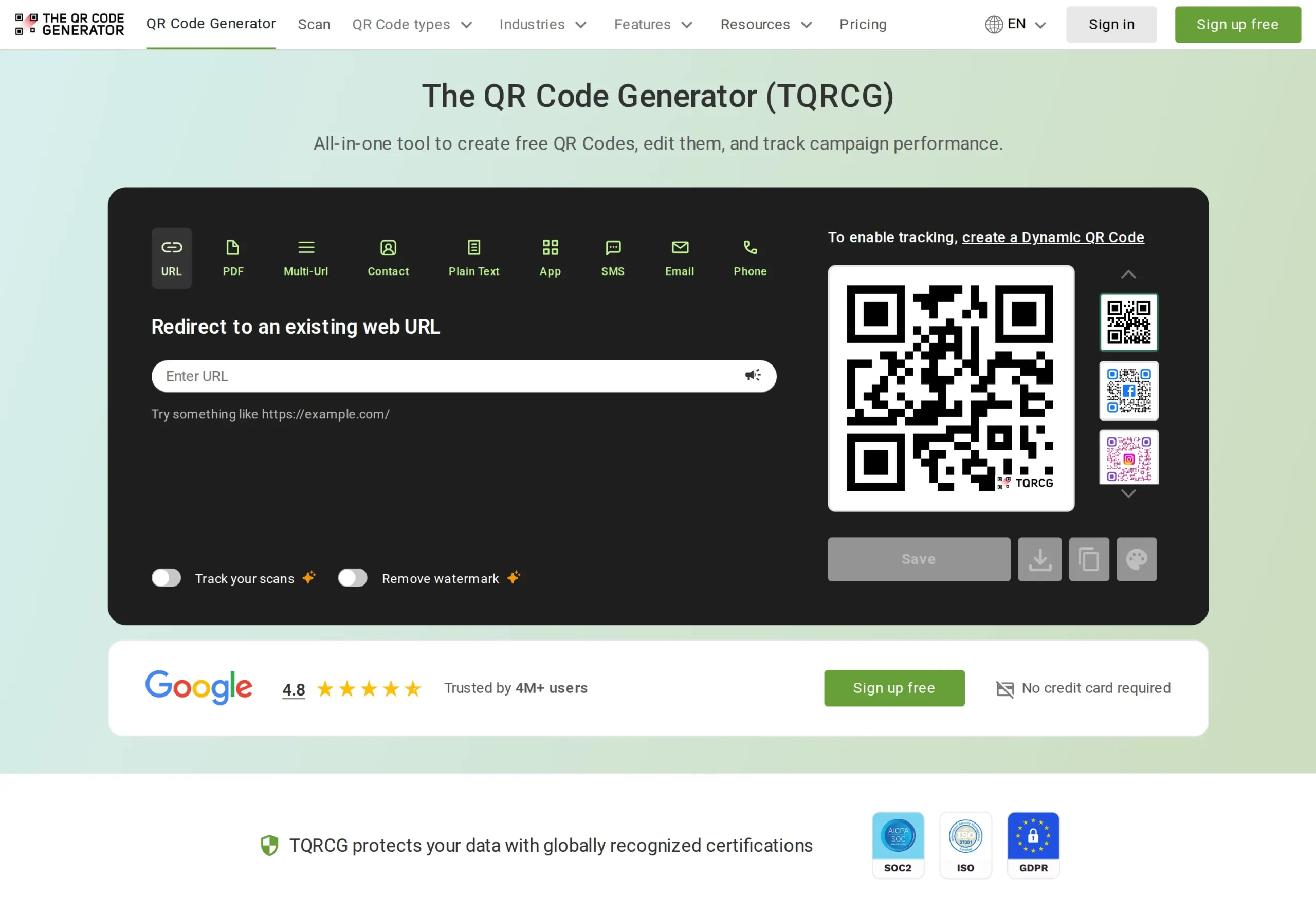Click the five gold stars rating
This screenshot has width=1316, height=914.
369,688
